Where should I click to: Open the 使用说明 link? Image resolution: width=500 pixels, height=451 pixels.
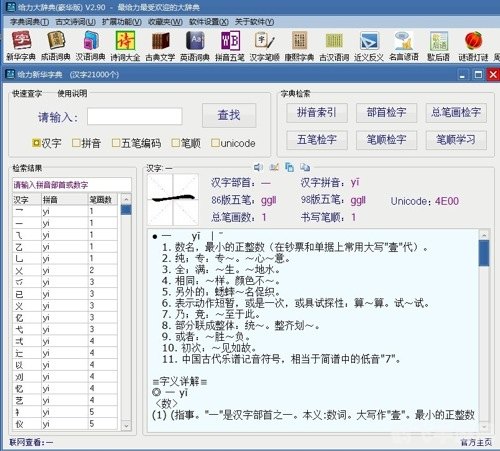pos(72,93)
